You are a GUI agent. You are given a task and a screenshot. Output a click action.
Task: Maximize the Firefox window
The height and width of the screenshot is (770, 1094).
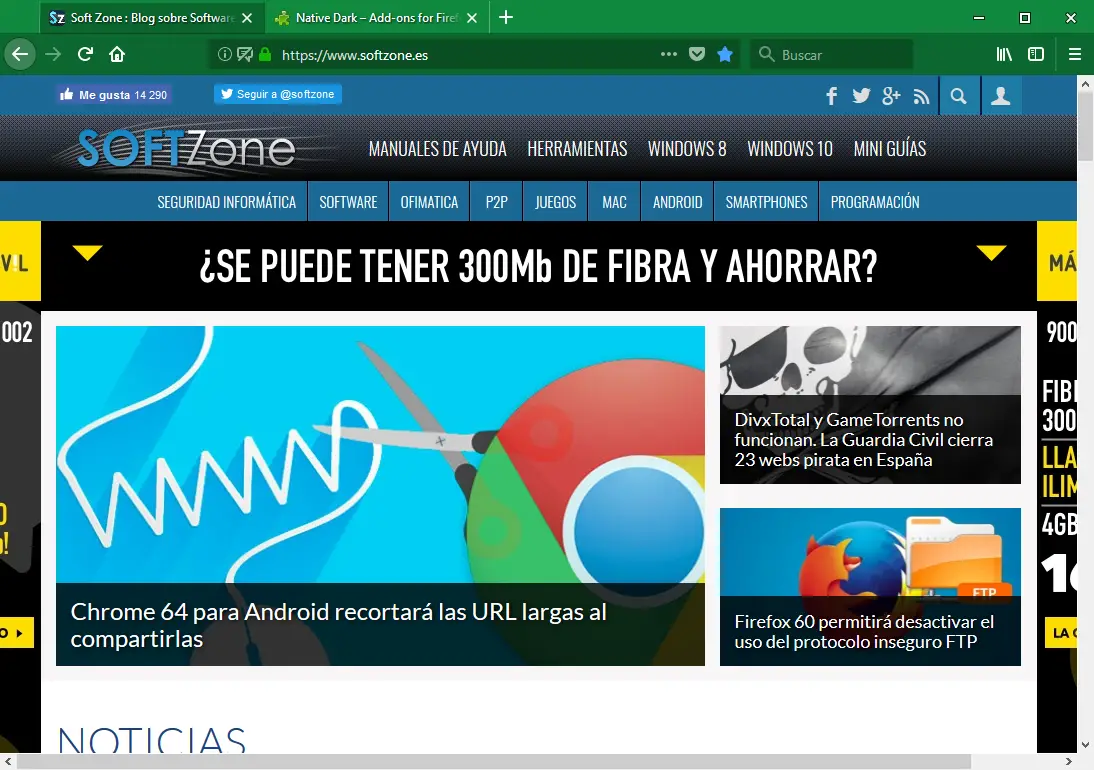tap(1024, 18)
